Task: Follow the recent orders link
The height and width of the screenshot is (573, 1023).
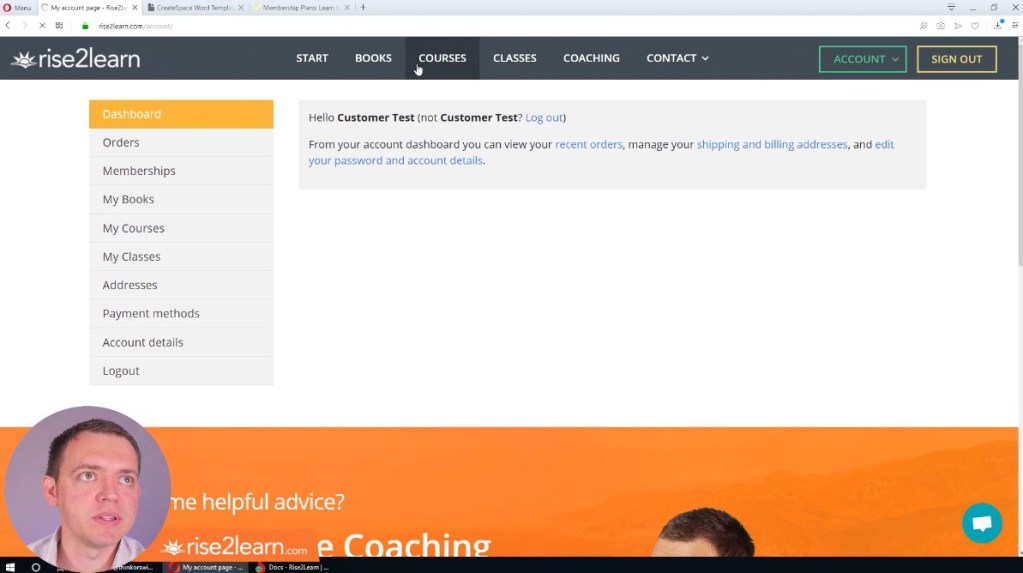Action: coord(588,144)
